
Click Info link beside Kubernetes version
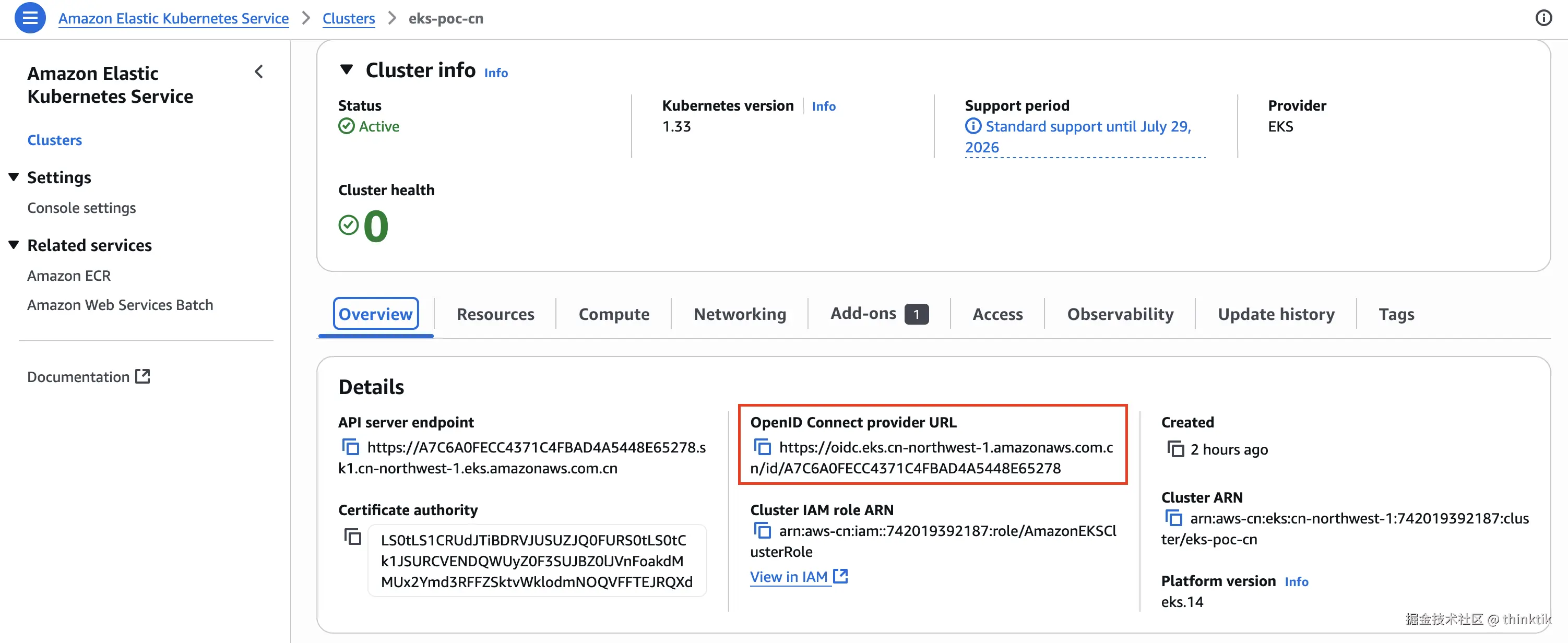pyautogui.click(x=823, y=106)
